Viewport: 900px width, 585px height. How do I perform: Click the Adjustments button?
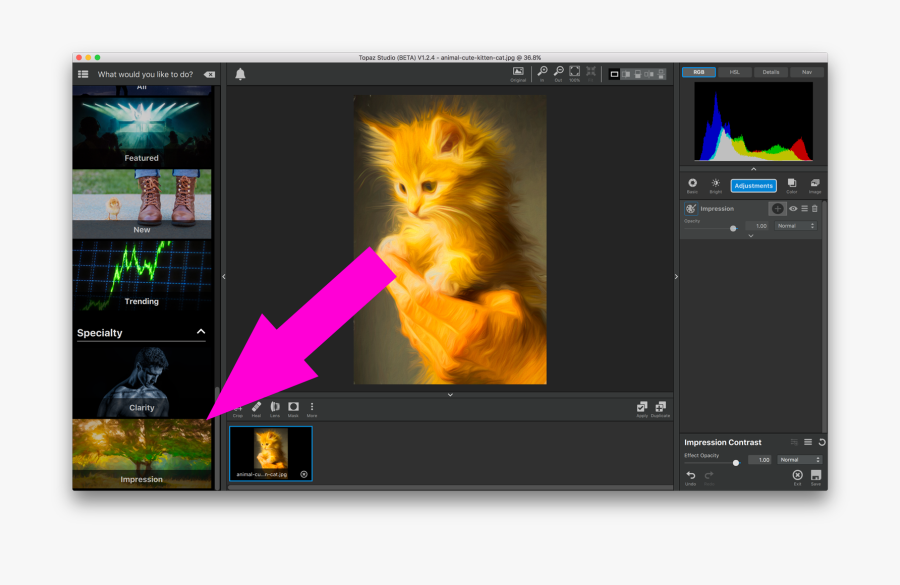[x=754, y=185]
